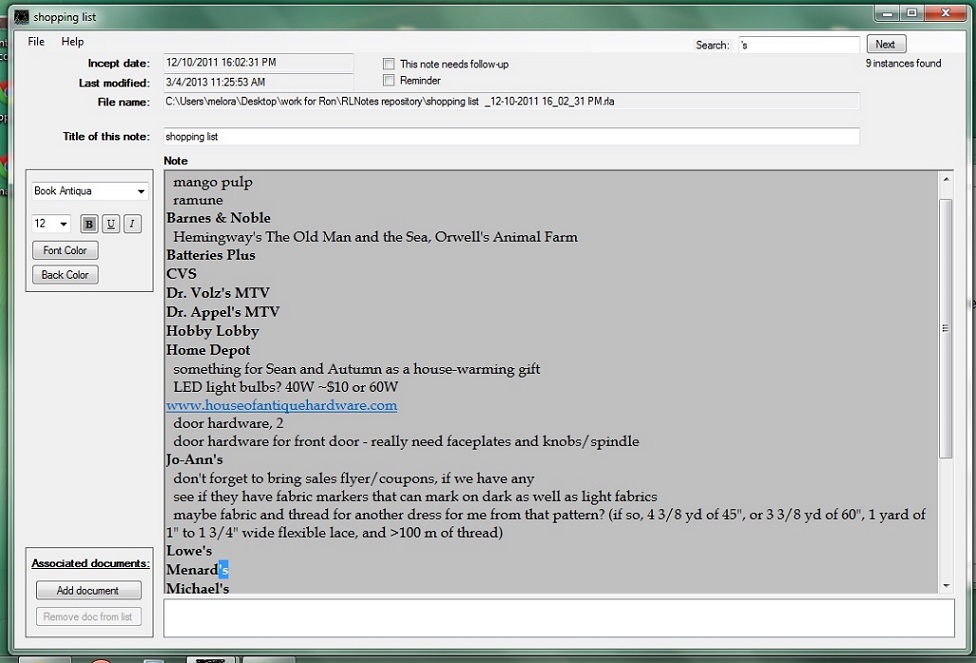Screen dimensions: 976x663
Task: Toggle bold formatting with the B button
Action: 89,223
